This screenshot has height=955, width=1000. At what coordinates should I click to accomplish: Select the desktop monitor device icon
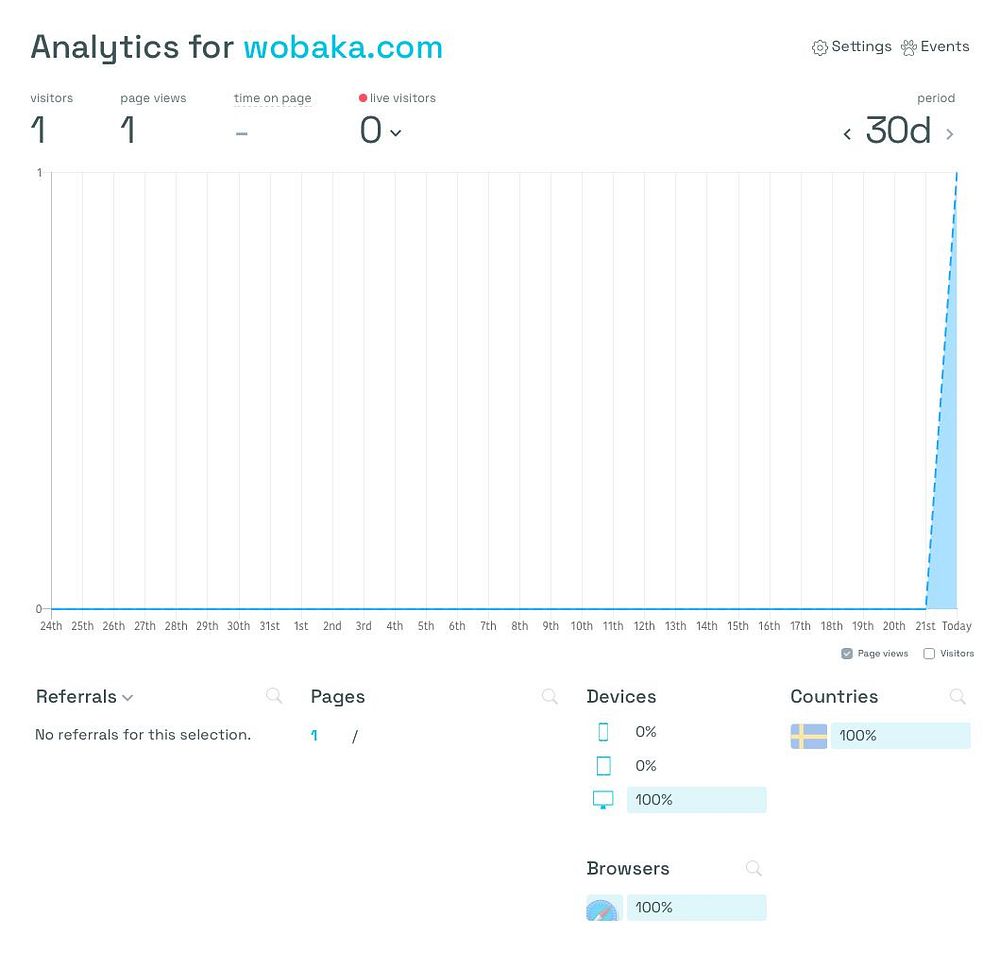pyautogui.click(x=603, y=800)
